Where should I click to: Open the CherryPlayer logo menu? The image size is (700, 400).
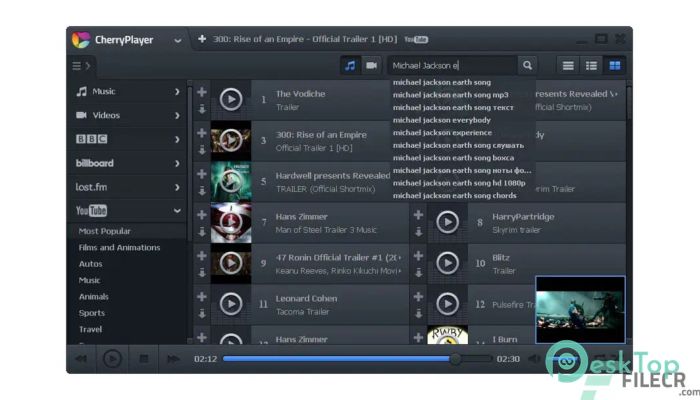[81, 40]
